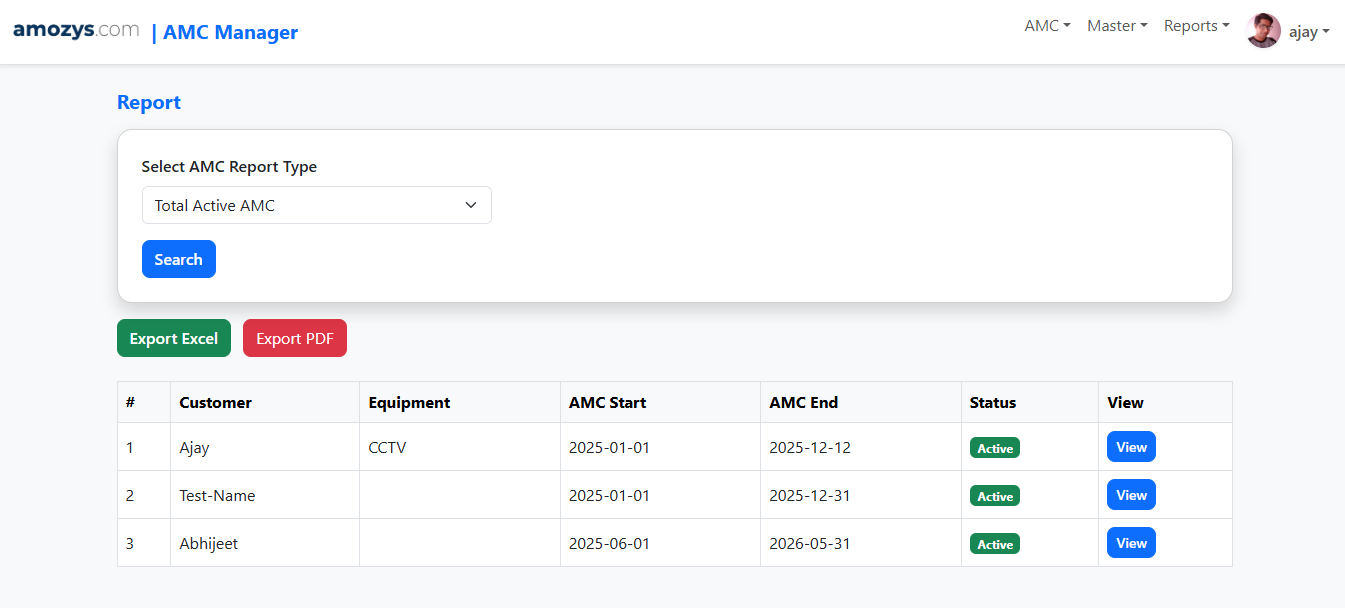Click the amozys.com logo
Viewport: 1345px width, 608px height.
coord(76,30)
